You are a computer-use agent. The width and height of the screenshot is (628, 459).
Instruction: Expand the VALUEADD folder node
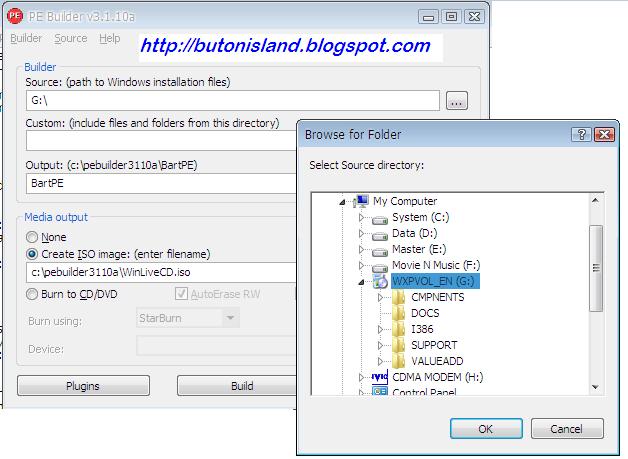click(380, 361)
